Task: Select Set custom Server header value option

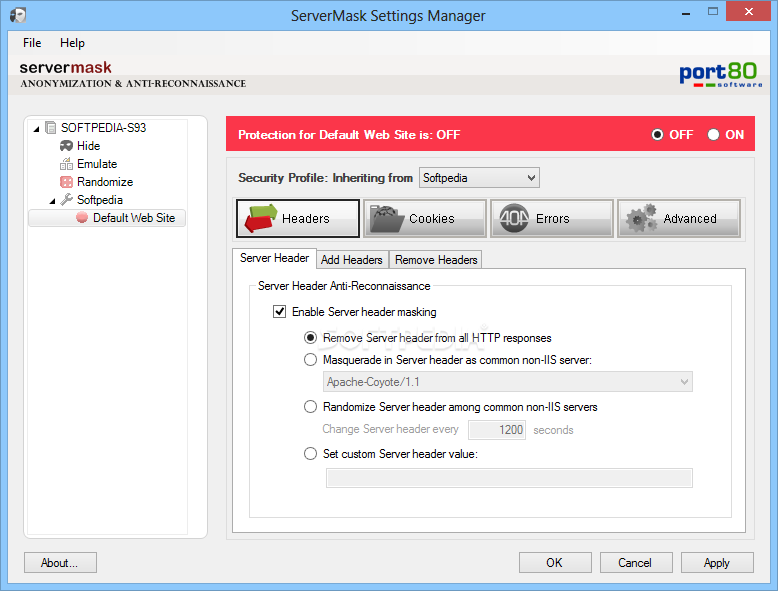Action: click(310, 454)
